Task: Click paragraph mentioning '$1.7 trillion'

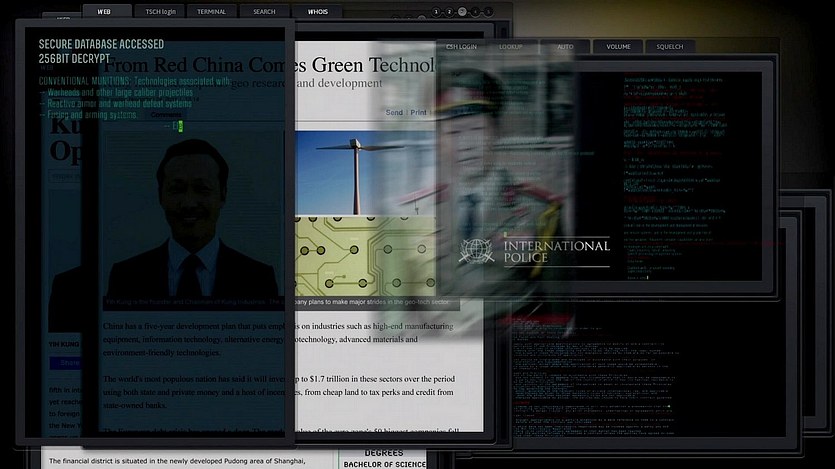Action: click(x=279, y=392)
